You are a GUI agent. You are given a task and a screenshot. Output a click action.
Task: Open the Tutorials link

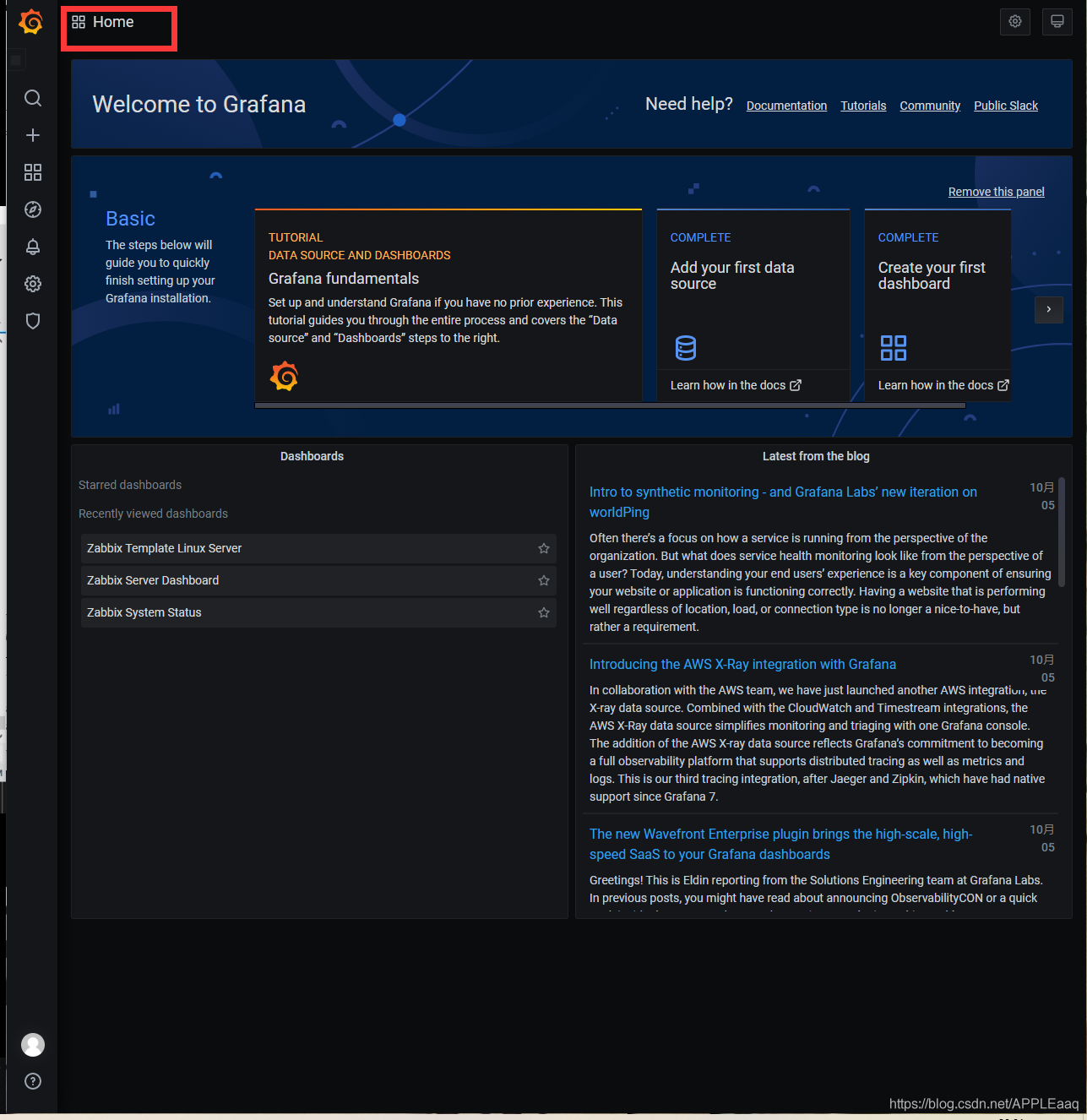[x=863, y=106]
